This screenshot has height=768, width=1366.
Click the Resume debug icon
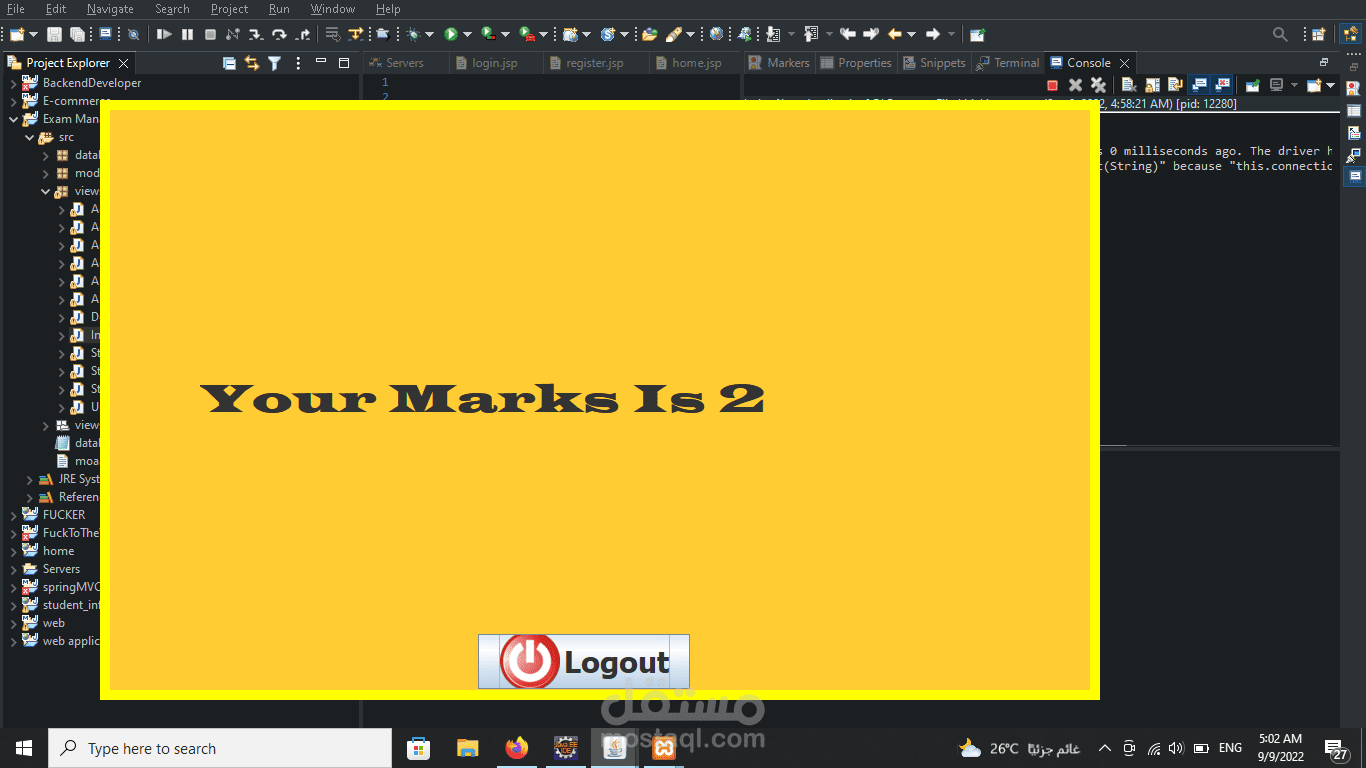point(164,34)
